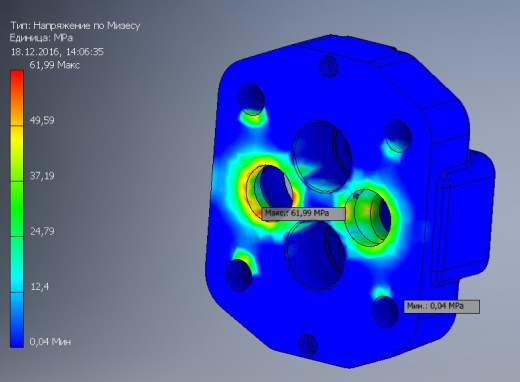This screenshot has width=520, height=382.
Task: Select the '37,19' legend value
Action: coord(42,176)
